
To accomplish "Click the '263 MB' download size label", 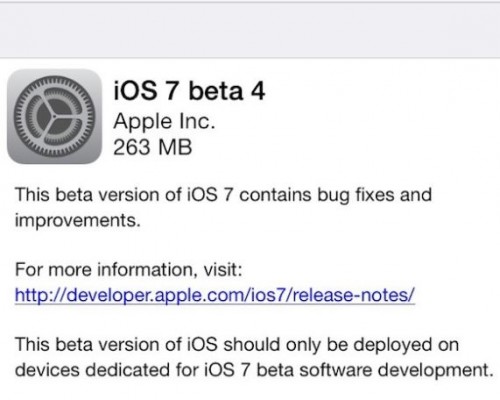I will point(153,147).
